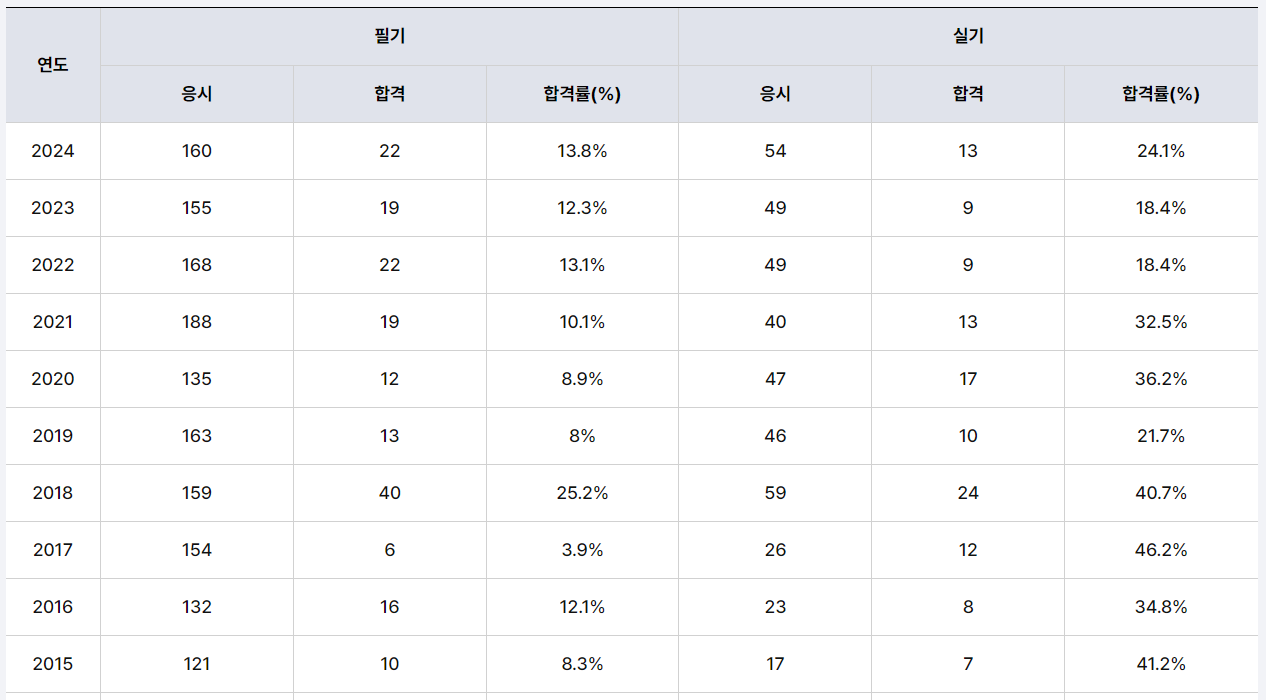Select the 32.5% cell in 2021 row
Screen dimensions: 1266x700
1160,322
